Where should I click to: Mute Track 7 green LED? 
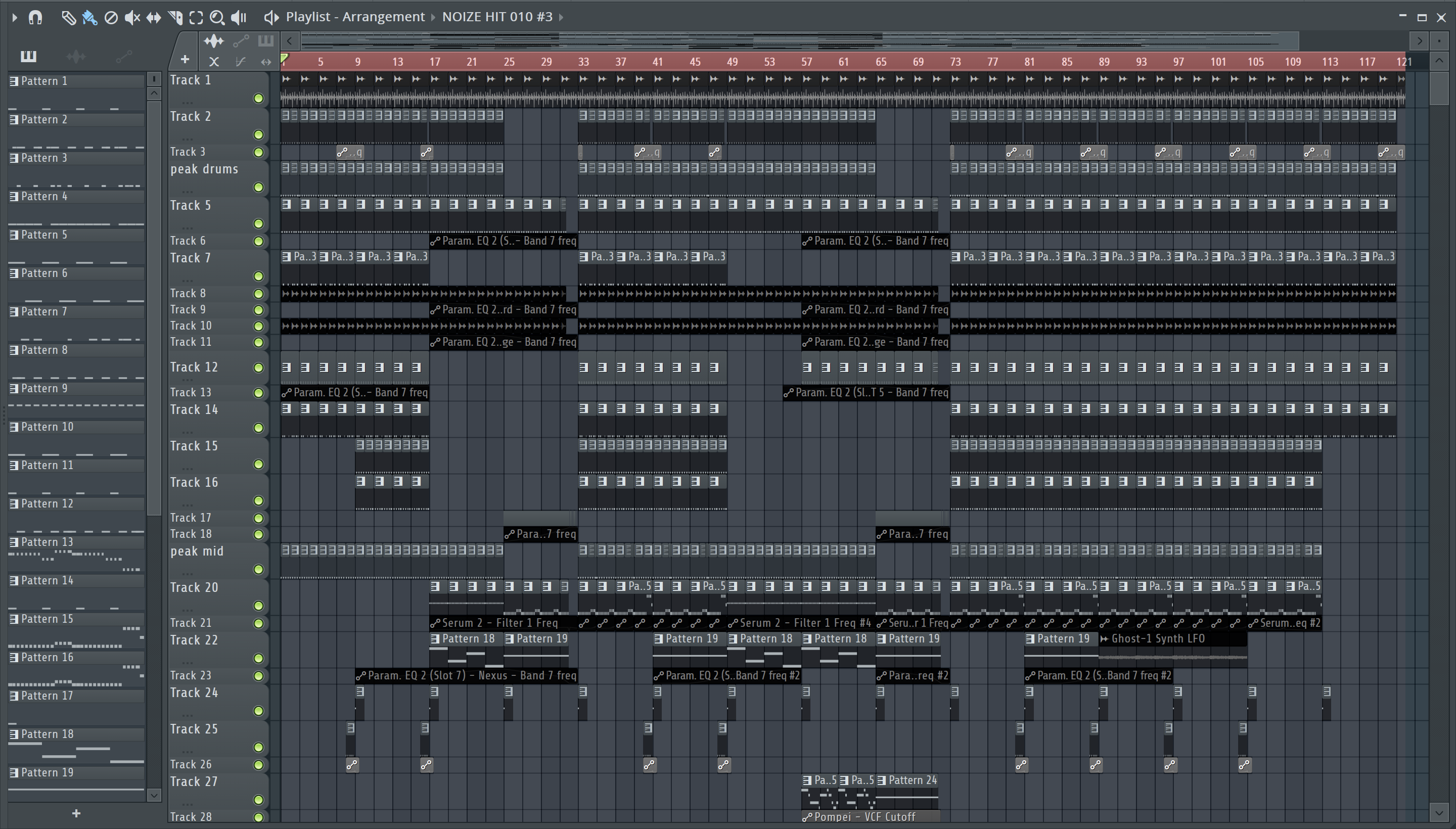(258, 276)
